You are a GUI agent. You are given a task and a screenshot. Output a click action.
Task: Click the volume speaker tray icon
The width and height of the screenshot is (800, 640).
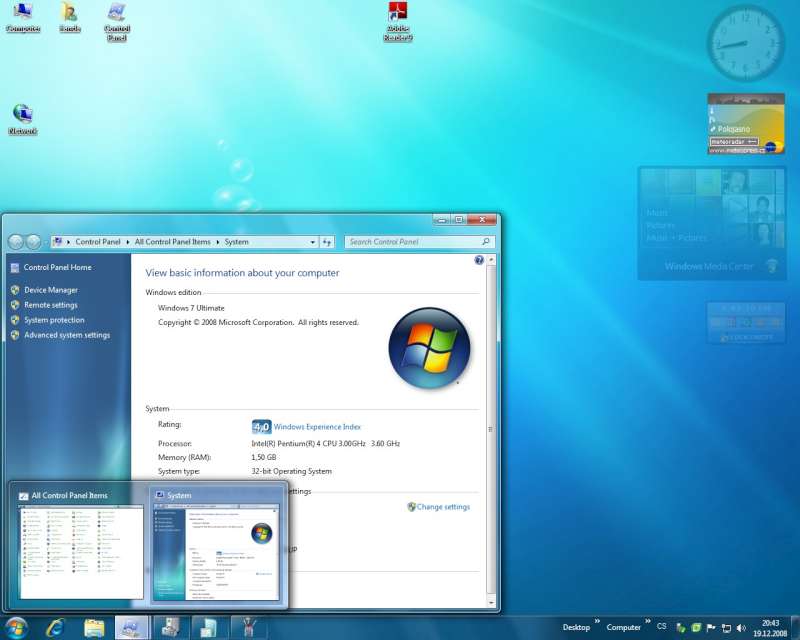(x=741, y=627)
